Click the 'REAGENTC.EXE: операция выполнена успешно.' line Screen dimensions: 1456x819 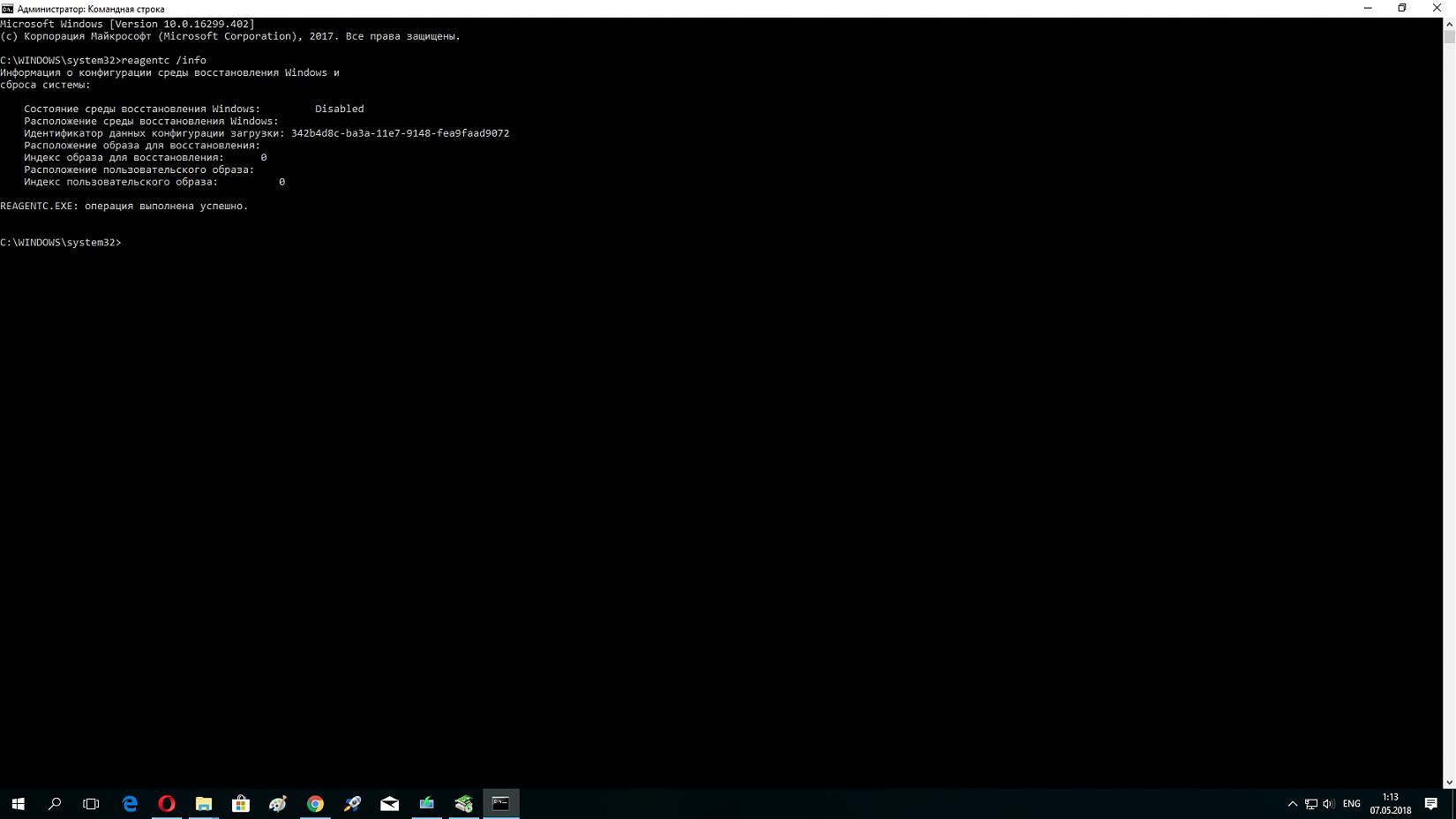[x=124, y=207]
